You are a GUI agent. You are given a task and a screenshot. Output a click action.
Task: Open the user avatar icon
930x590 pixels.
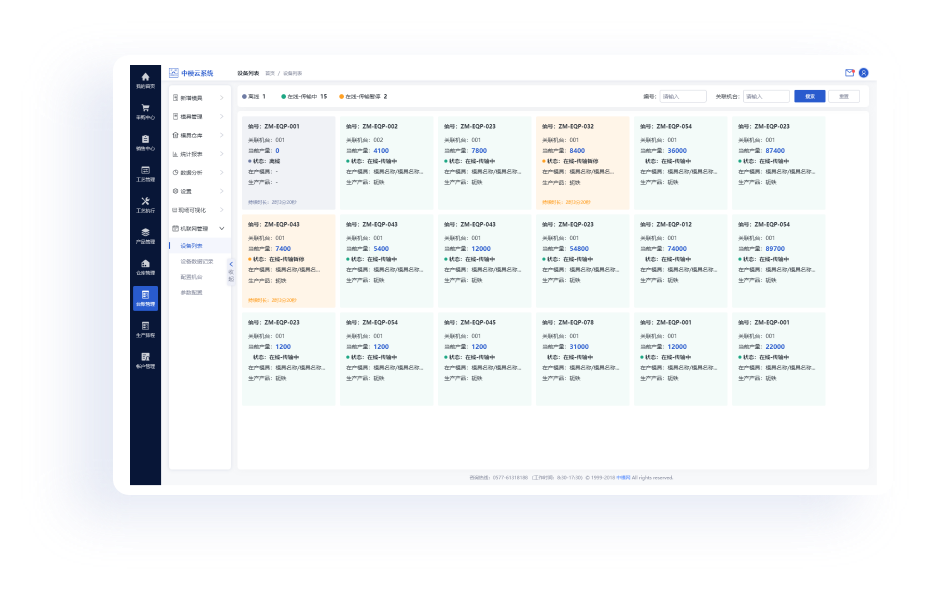tap(864, 73)
